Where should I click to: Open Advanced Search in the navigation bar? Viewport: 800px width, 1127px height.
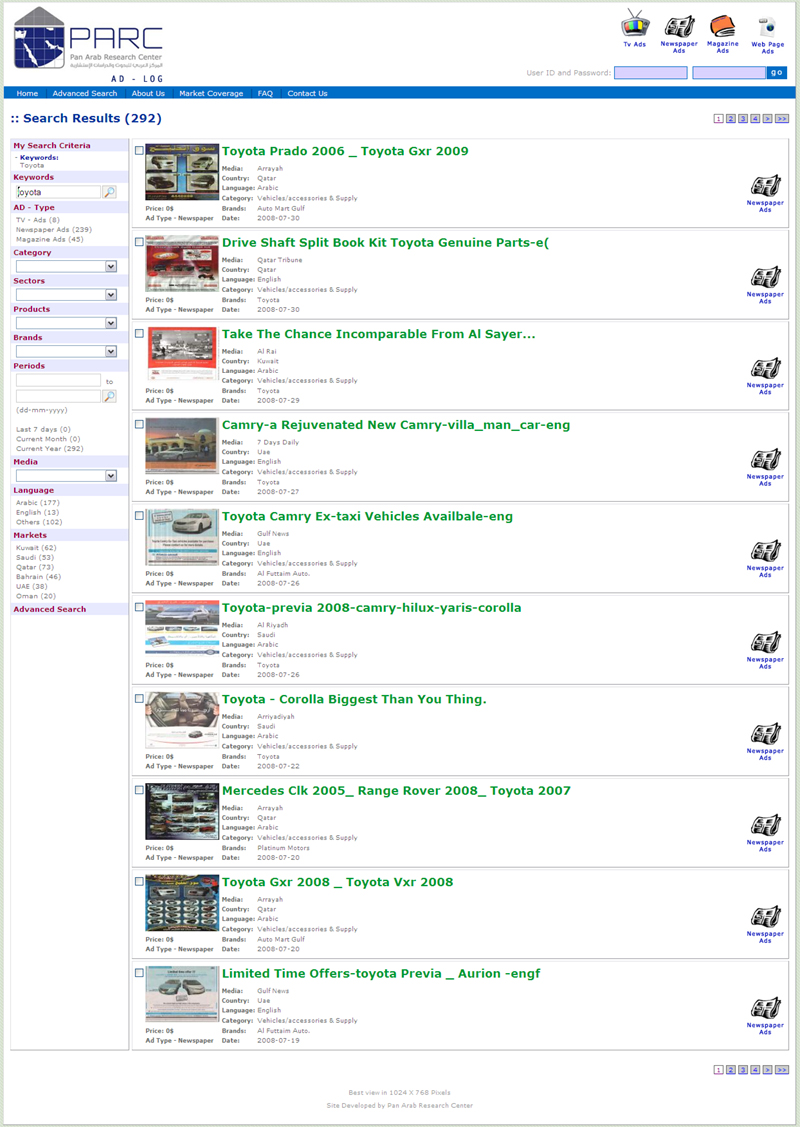(85, 93)
